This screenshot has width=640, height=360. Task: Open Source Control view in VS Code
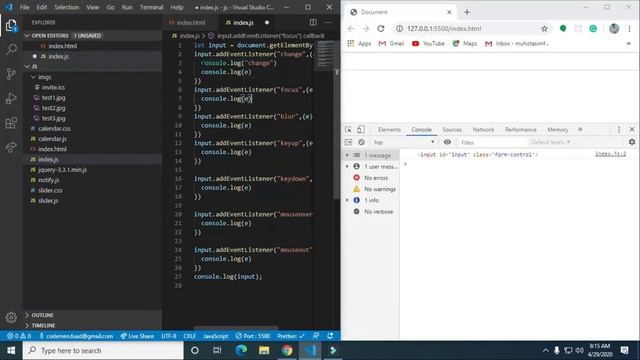point(11,74)
